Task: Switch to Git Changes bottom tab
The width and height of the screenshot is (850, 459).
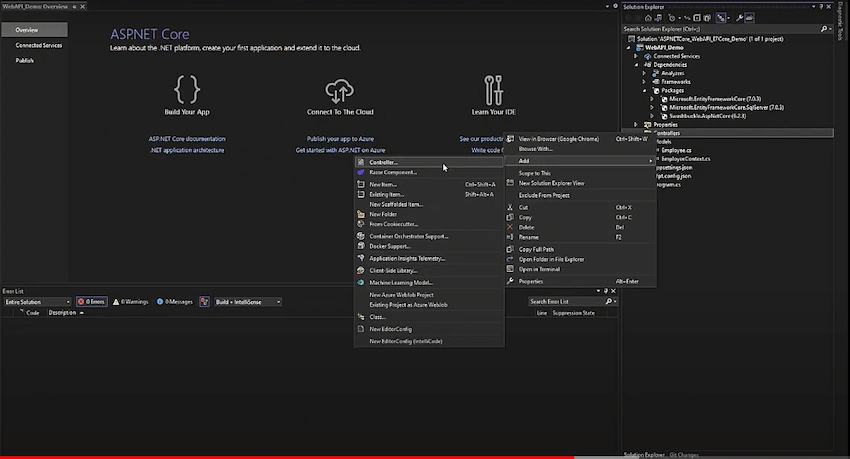Action: (684, 455)
